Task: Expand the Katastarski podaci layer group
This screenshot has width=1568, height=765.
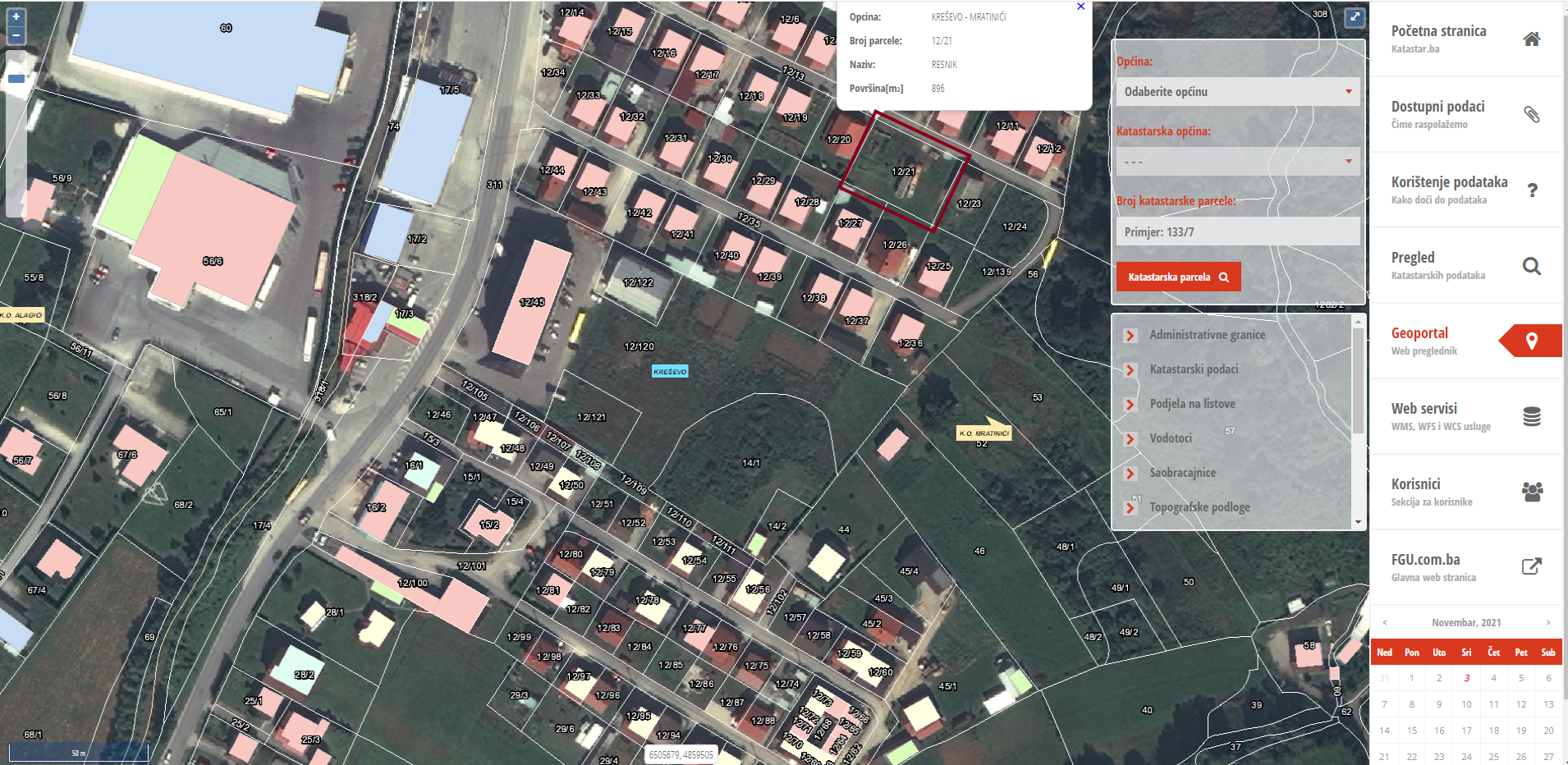Action: click(1130, 369)
